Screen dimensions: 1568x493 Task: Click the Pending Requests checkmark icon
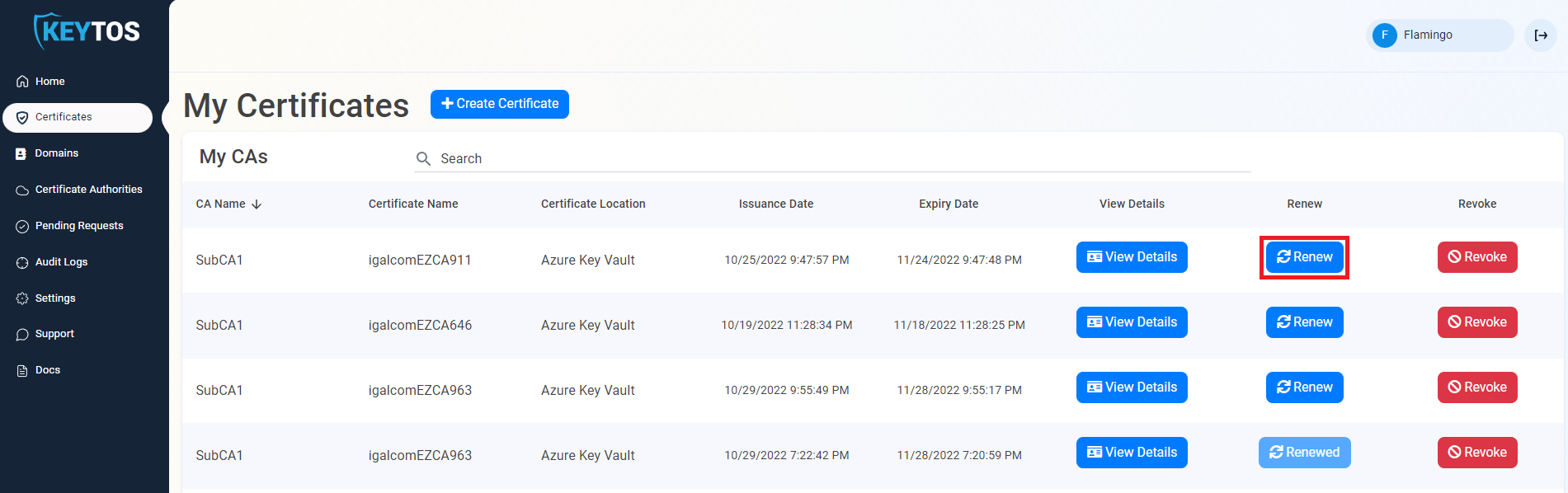(x=22, y=226)
